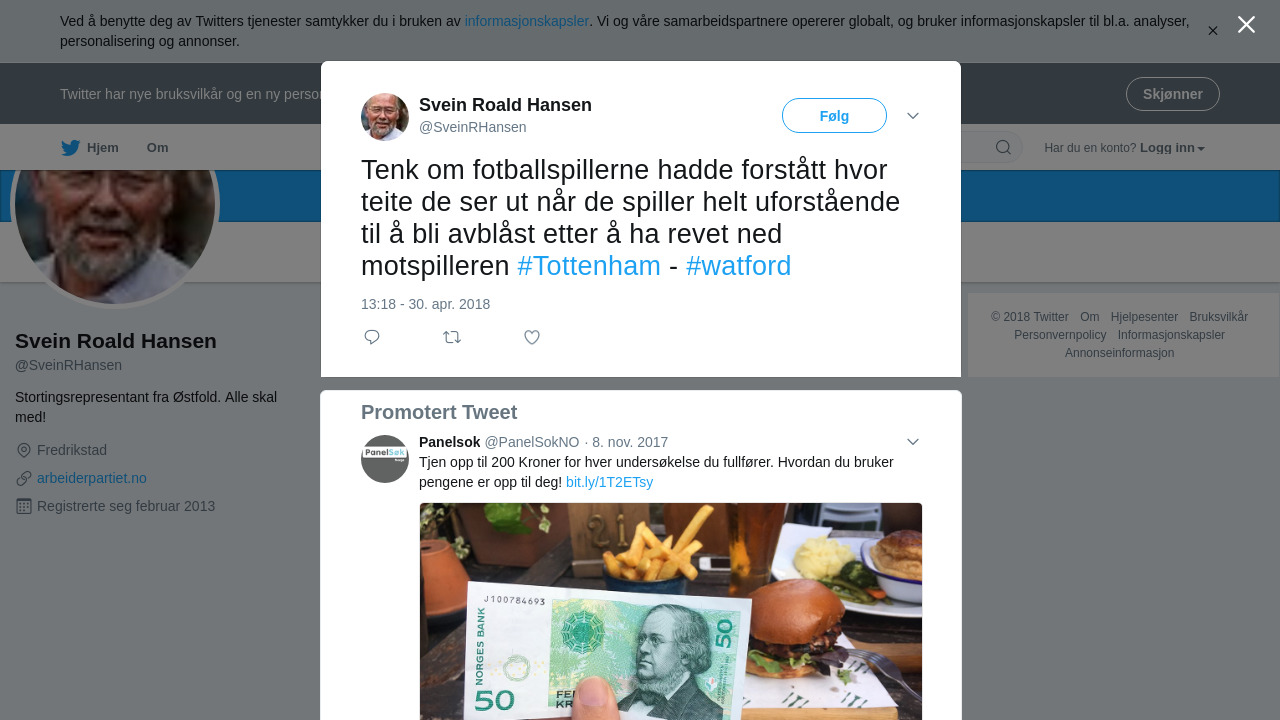
Task: Click the reply icon under the tweet
Action: 372,337
